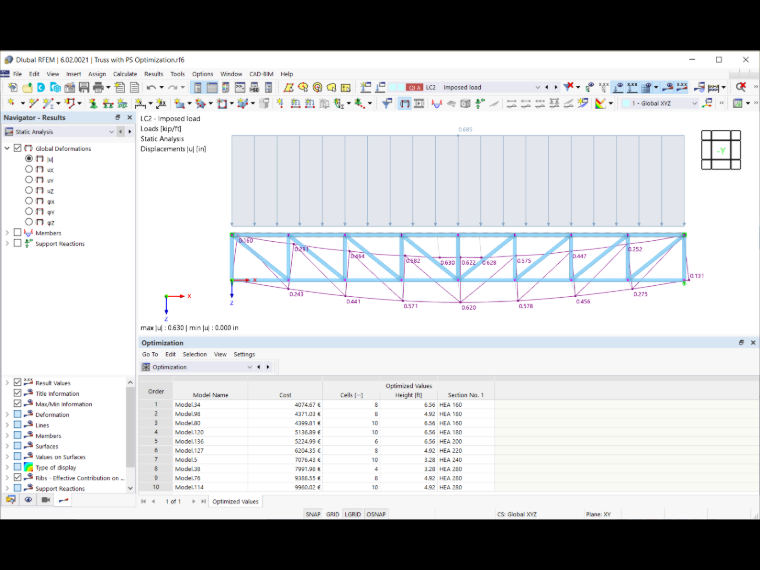Screen dimensions: 760x570
Task: Uncheck the Title Information checkbox
Action: (x=17, y=393)
